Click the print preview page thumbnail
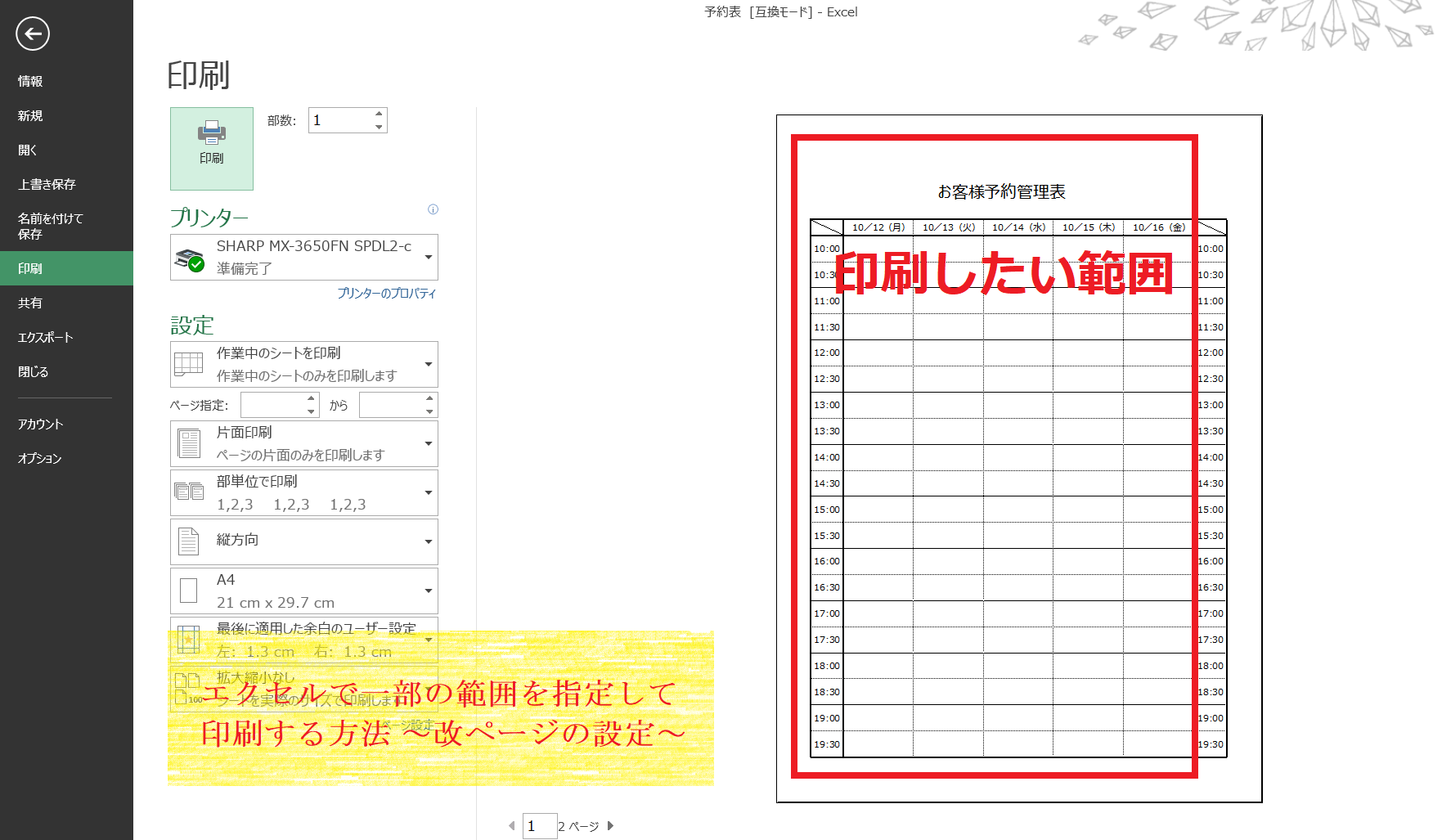This screenshot has height=840, width=1442. coord(1019,459)
